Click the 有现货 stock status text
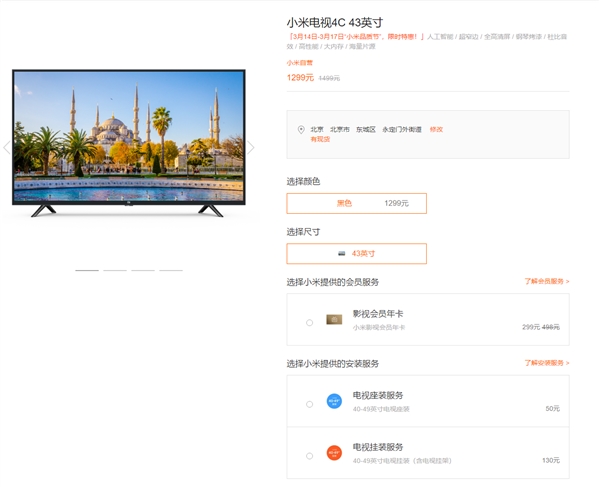Screen dimensions: 600x487 [x=320, y=139]
